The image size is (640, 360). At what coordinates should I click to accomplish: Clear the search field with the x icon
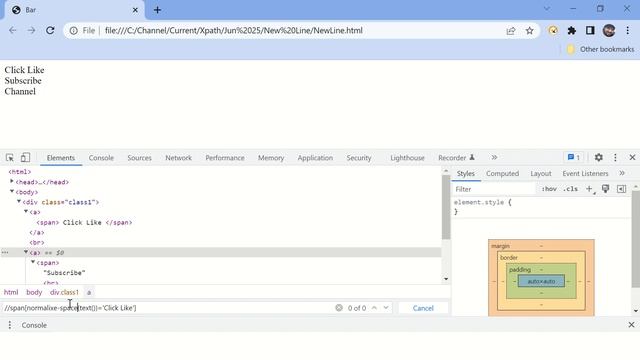pyautogui.click(x=339, y=308)
